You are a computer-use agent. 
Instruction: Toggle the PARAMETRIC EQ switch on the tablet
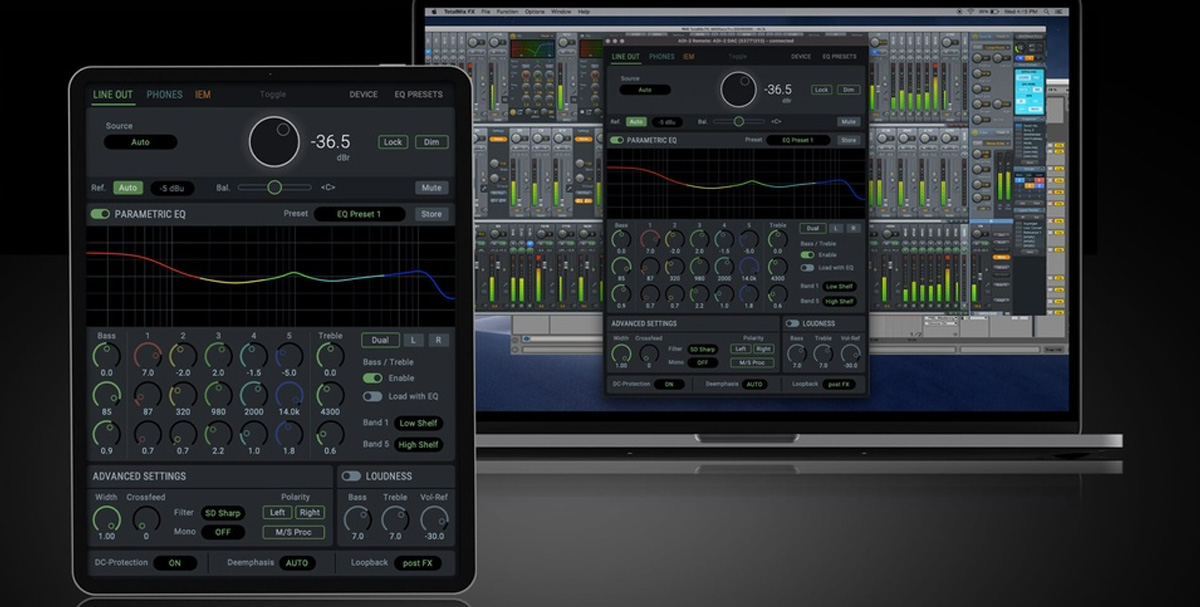tap(100, 214)
